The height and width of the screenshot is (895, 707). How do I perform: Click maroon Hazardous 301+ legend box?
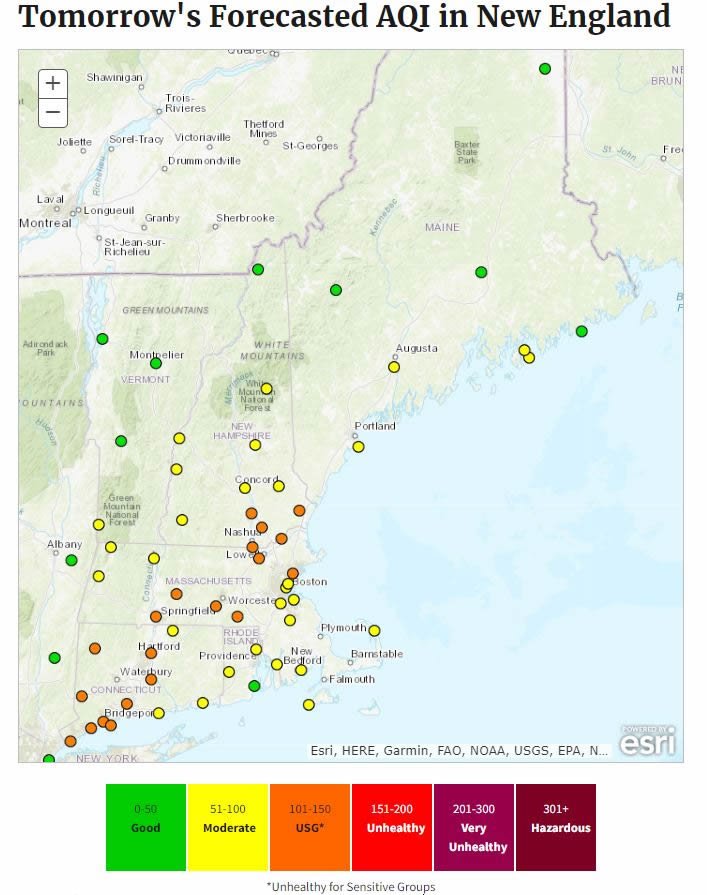pyautogui.click(x=556, y=827)
